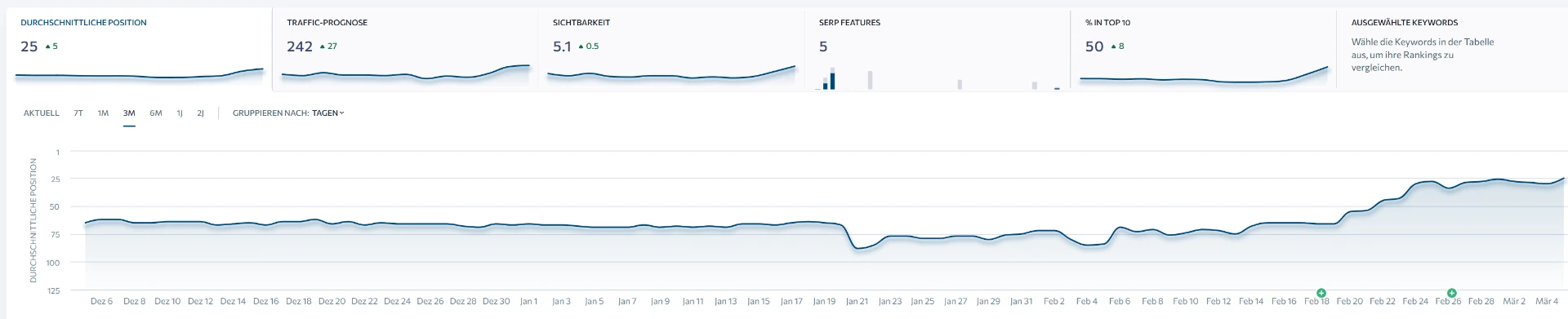This screenshot has width=1568, height=319.
Task: Switch to the 6M time range
Action: [x=156, y=113]
